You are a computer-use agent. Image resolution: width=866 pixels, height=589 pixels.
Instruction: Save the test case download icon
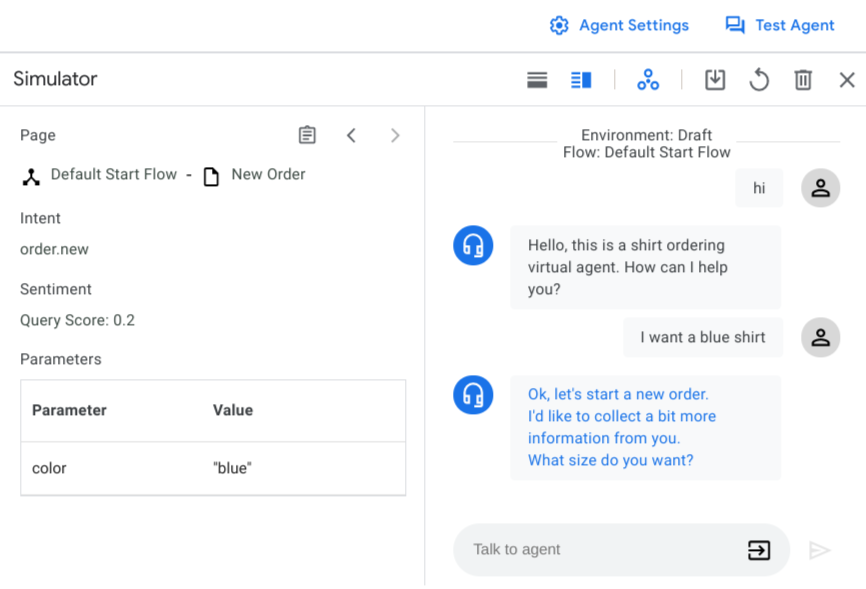(715, 80)
